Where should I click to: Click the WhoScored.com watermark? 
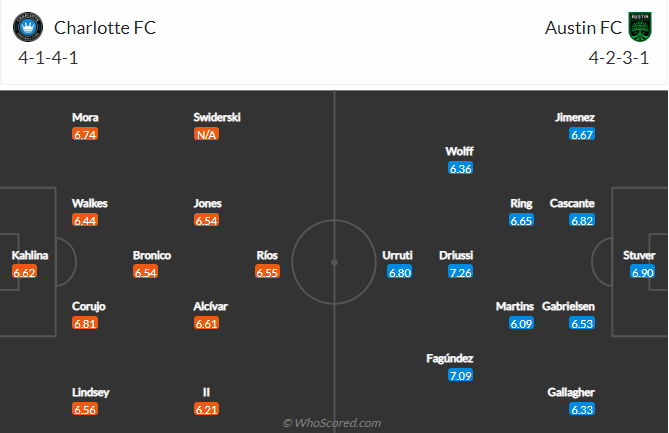[332, 423]
